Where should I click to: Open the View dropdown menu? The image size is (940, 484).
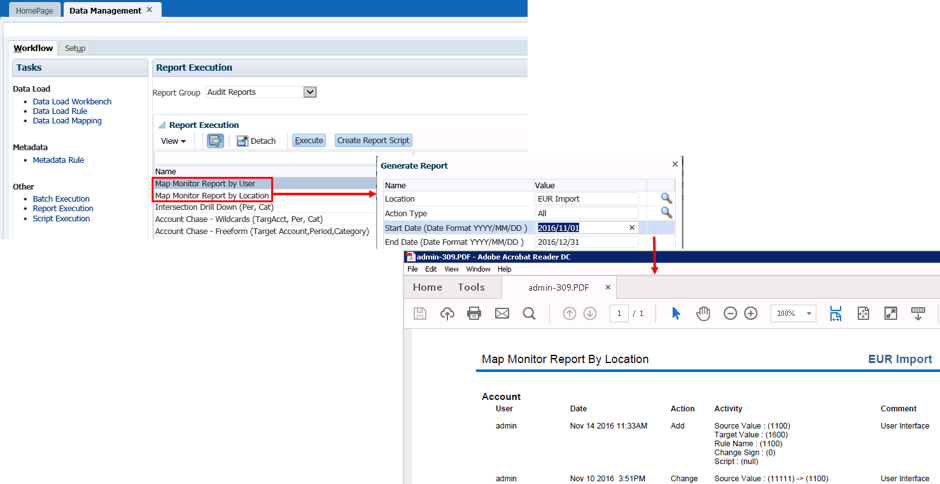(x=174, y=141)
